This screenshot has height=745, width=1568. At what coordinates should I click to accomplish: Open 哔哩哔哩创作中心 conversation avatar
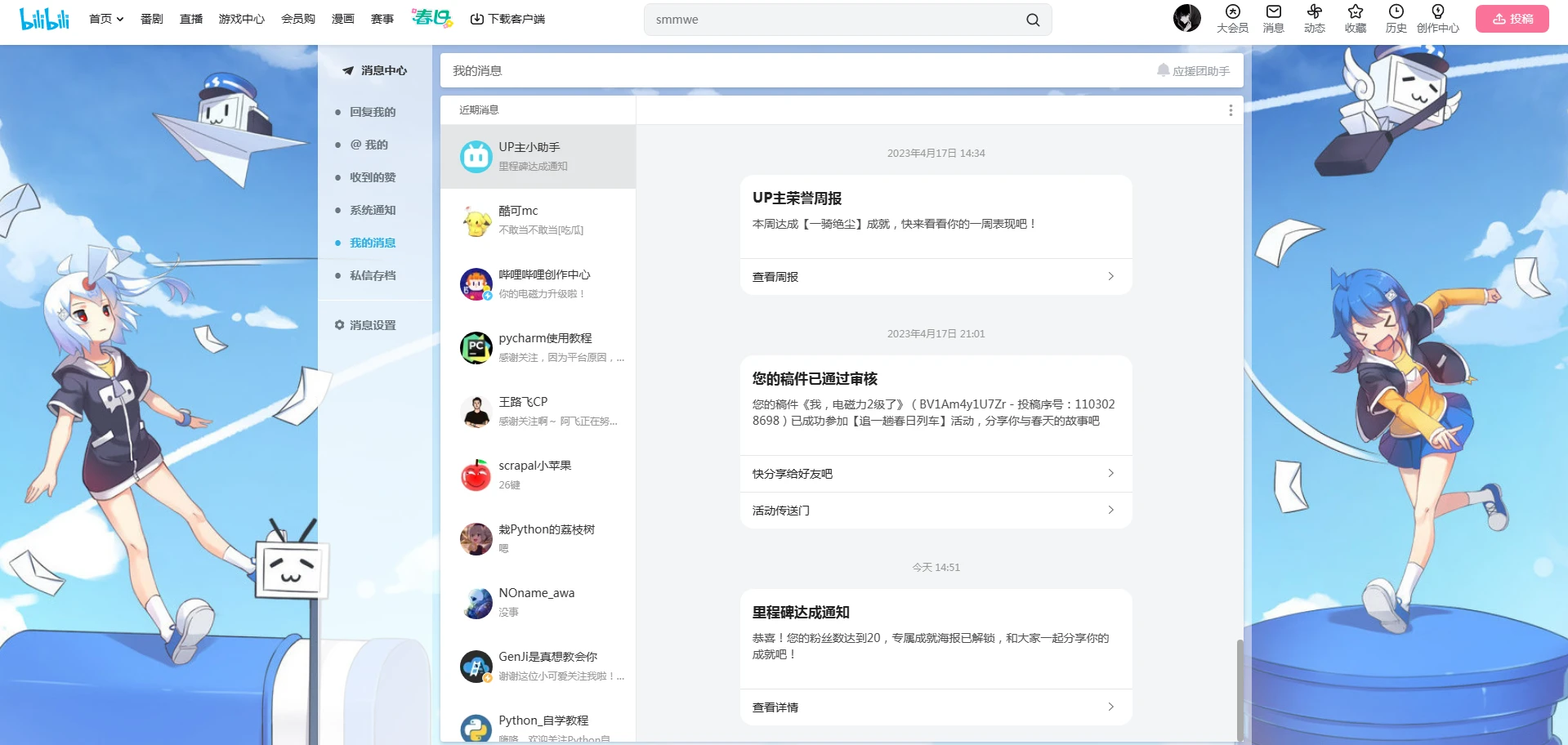(x=476, y=284)
